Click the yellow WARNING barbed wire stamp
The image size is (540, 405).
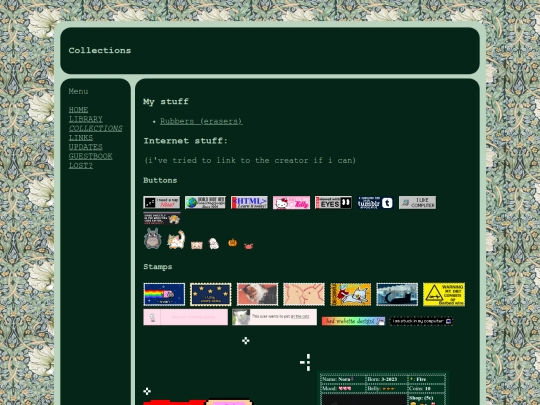(444, 294)
